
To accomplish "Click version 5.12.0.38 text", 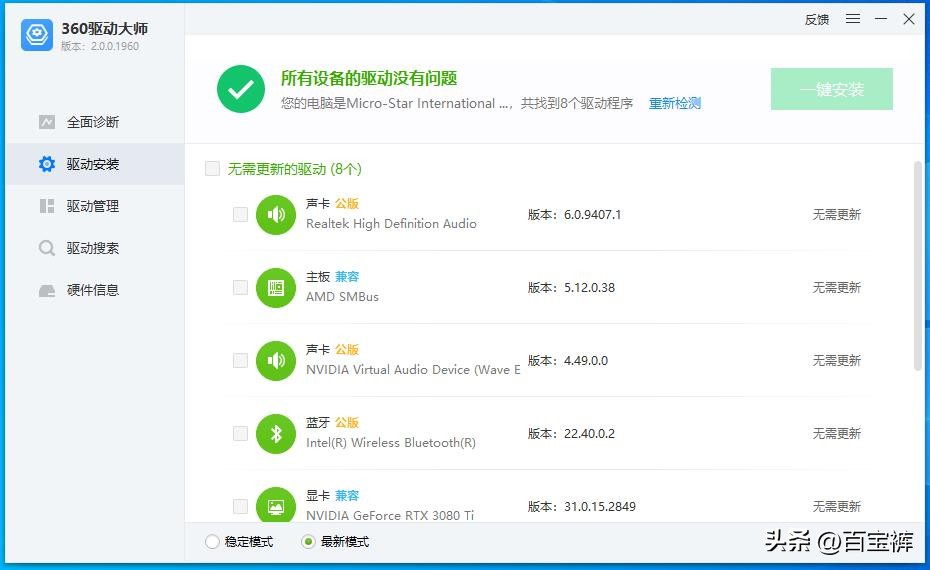I will (x=590, y=288).
